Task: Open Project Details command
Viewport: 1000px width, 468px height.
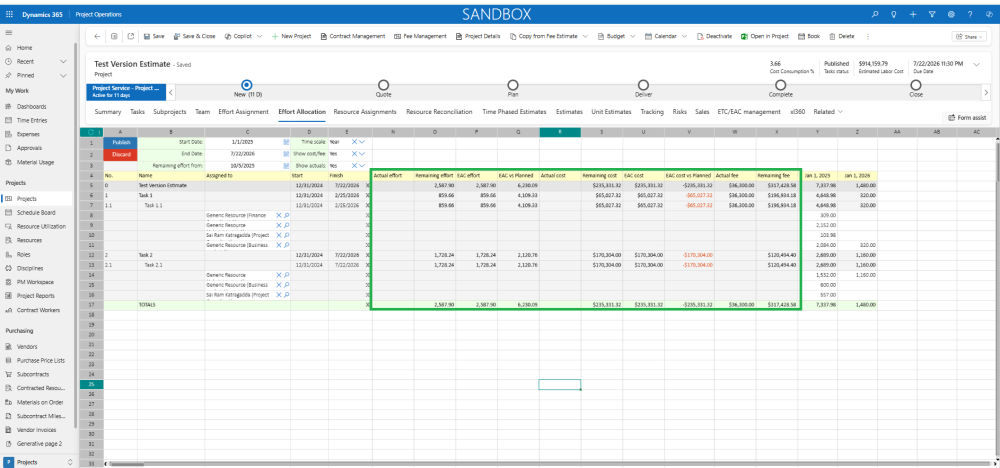Action: click(x=478, y=36)
